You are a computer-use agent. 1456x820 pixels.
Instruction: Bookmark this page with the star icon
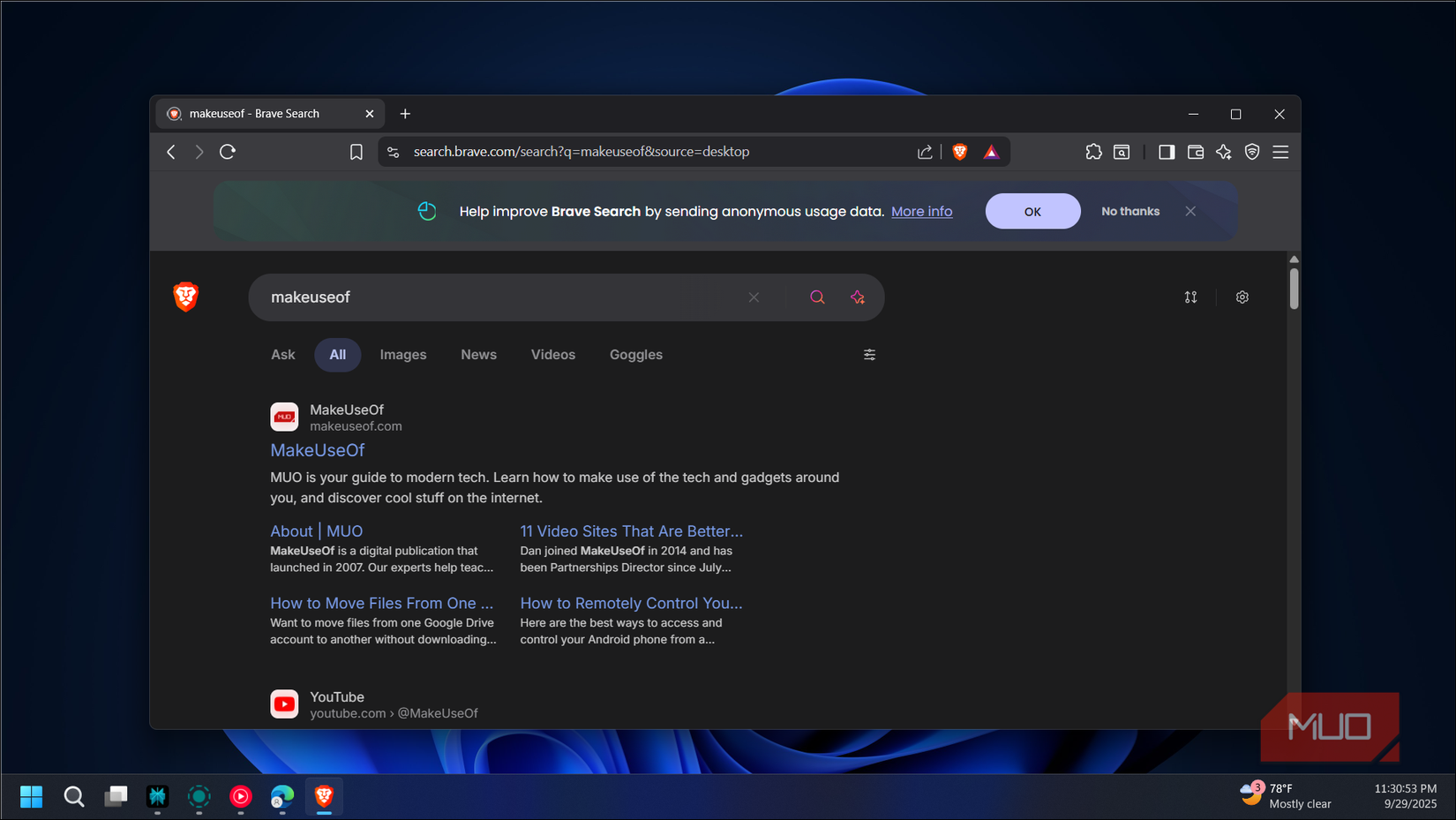coord(356,151)
